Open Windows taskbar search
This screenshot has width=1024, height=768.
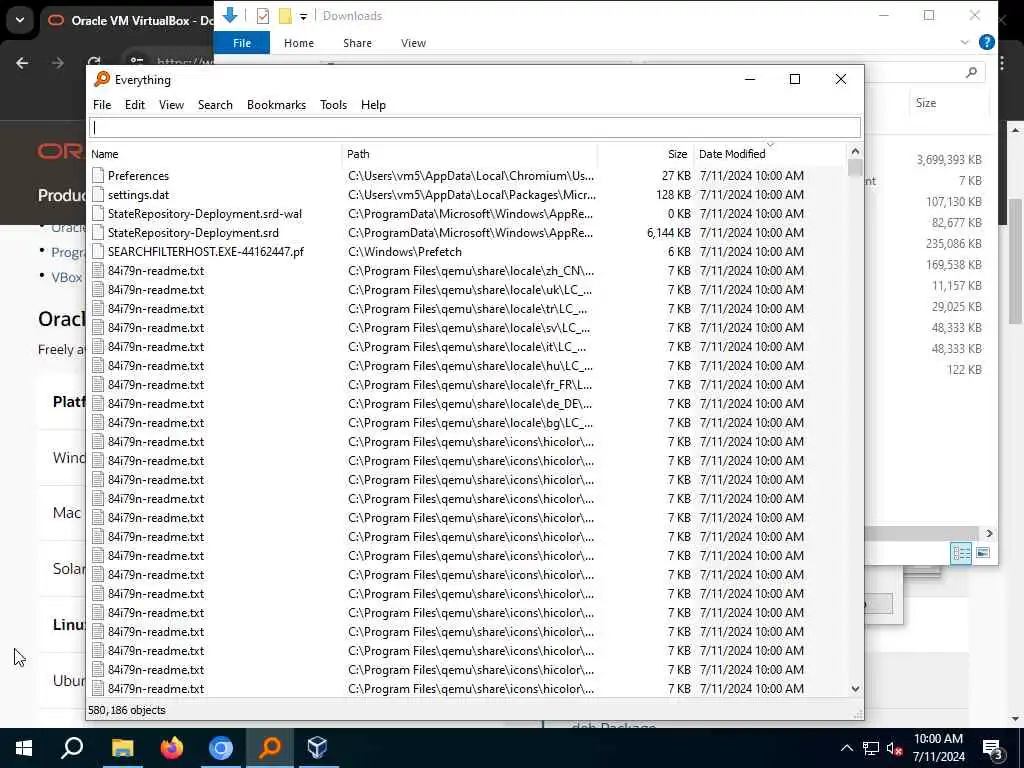(x=72, y=748)
